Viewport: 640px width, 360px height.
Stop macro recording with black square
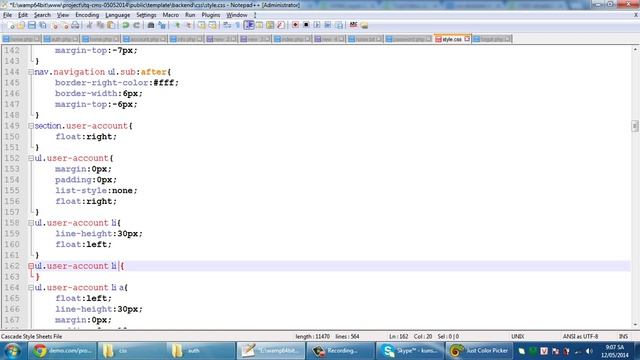pyautogui.click(x=306, y=25)
